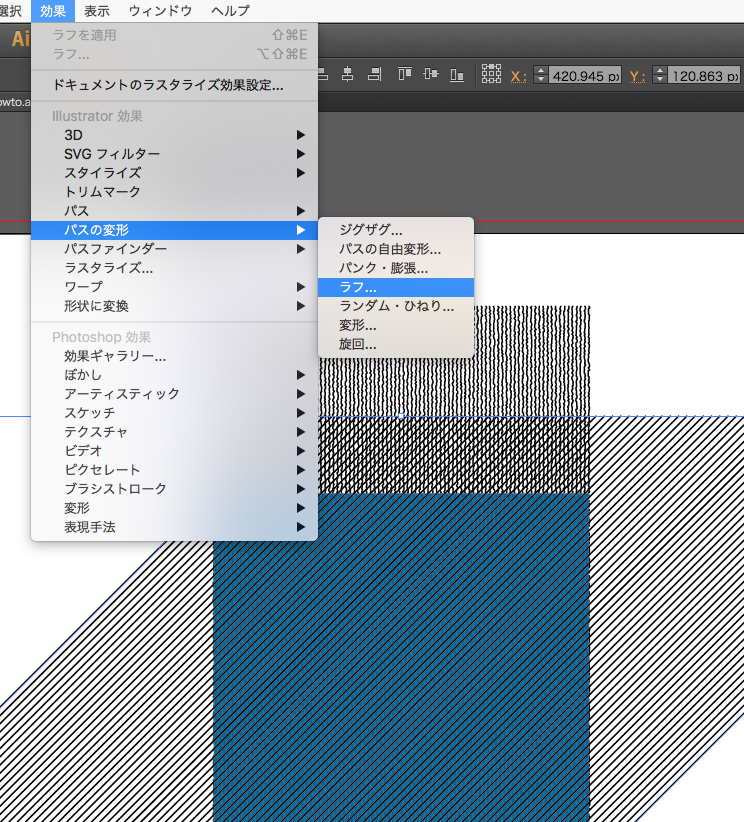Click vertical align bottom icon
This screenshot has width=744, height=822.
[x=457, y=74]
